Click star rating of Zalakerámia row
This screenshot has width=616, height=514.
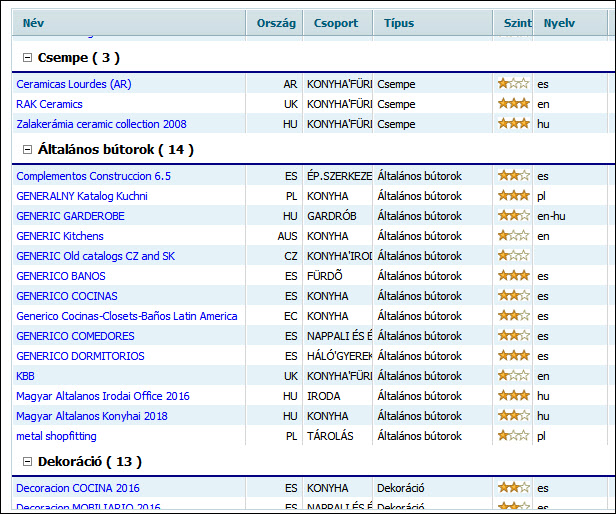click(x=513, y=124)
